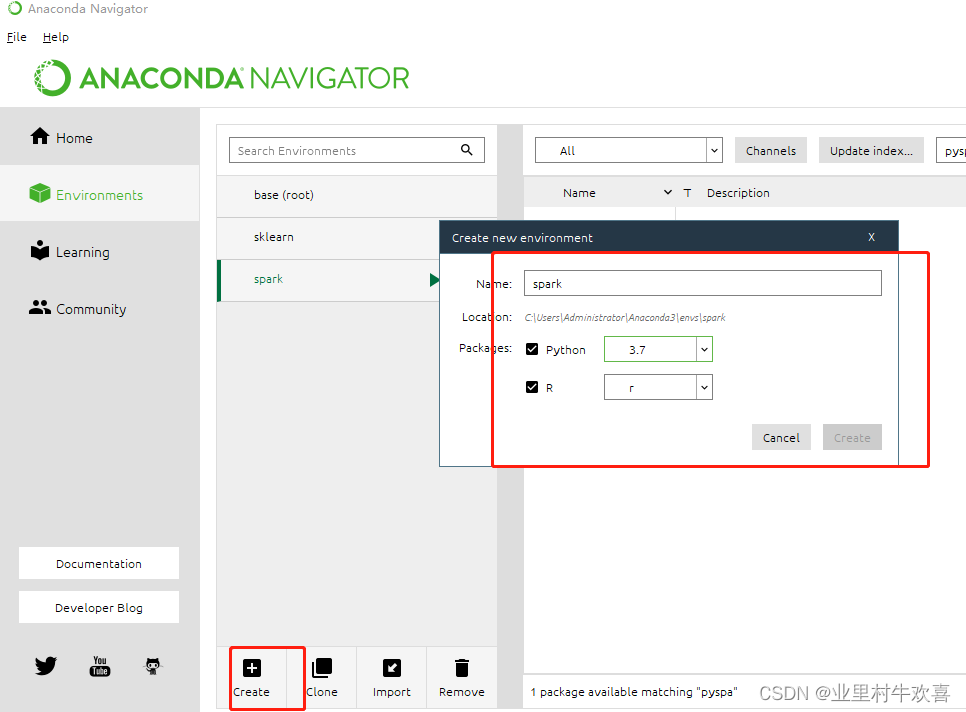Open Anaconda's GitHub page
The image size is (966, 712).
(x=152, y=665)
